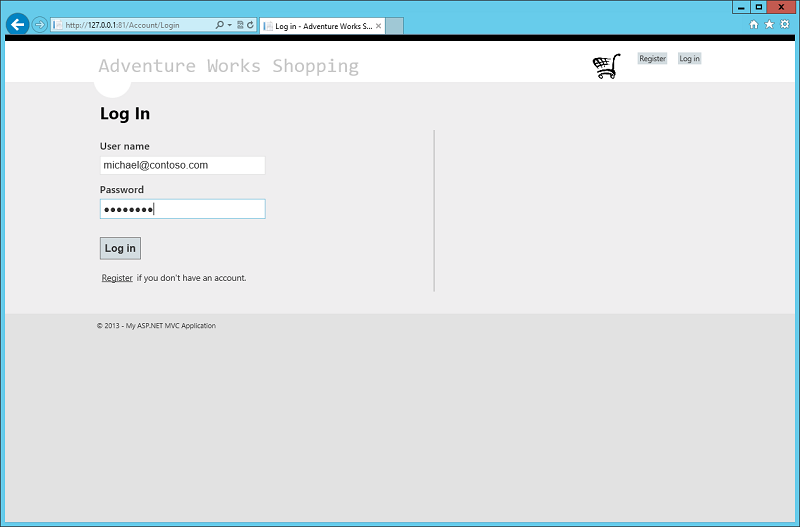Minimize the browser window
This screenshot has height=527, width=800.
(741, 7)
